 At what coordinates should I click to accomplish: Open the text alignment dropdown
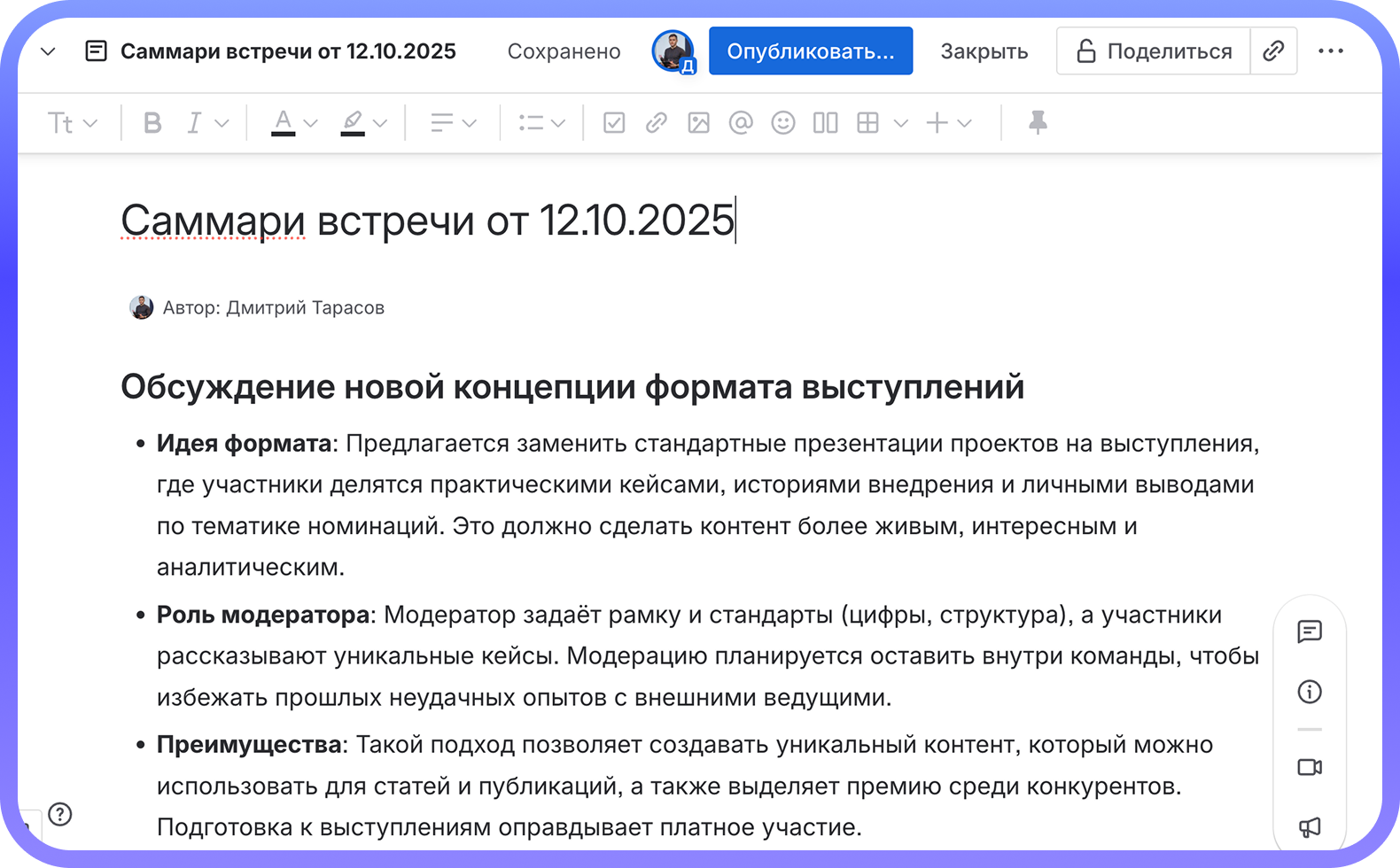pyautogui.click(x=453, y=123)
